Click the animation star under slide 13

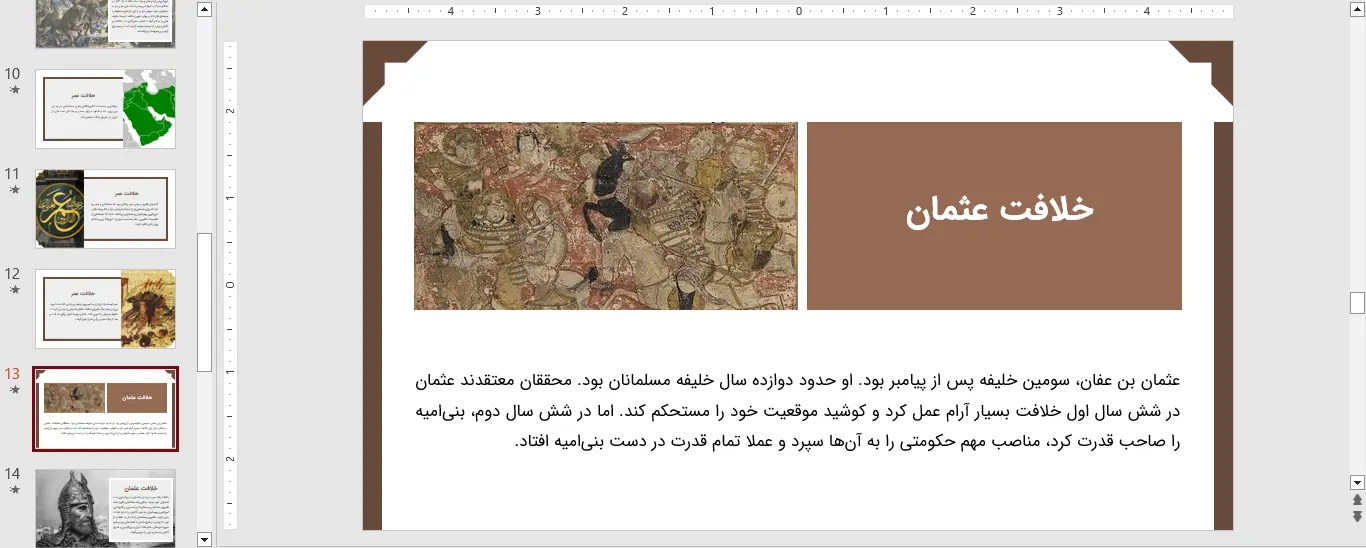(14, 389)
